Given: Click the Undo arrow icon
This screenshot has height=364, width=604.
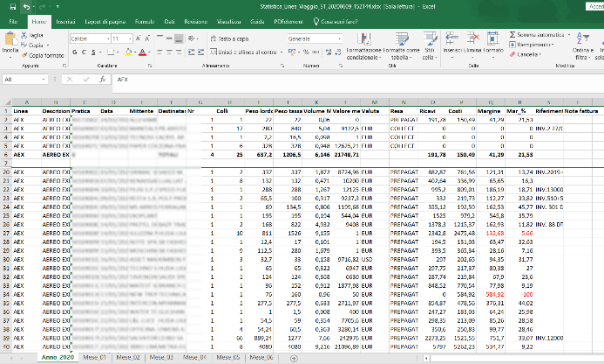Looking at the screenshot, I should pos(26,7).
